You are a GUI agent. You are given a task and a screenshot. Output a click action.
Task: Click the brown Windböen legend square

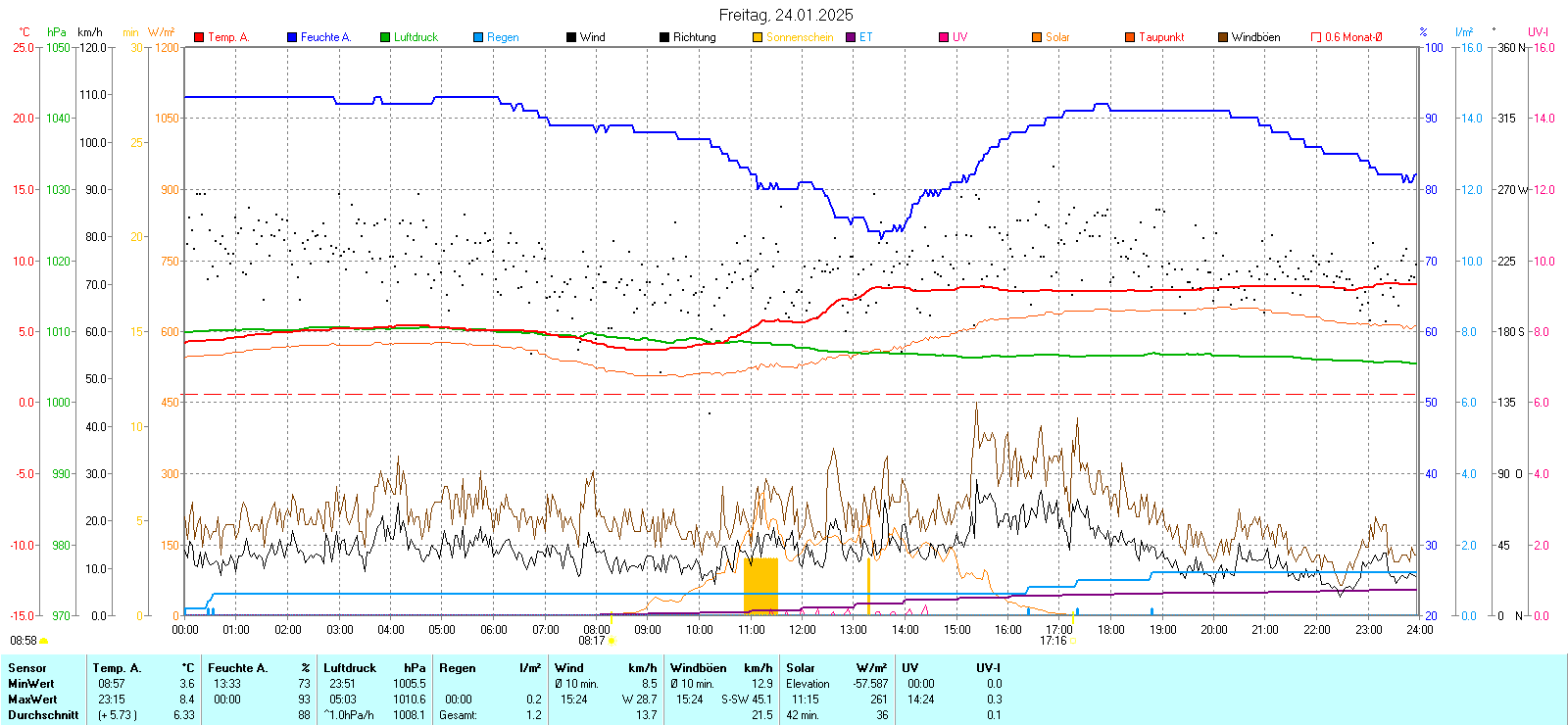tap(1223, 37)
